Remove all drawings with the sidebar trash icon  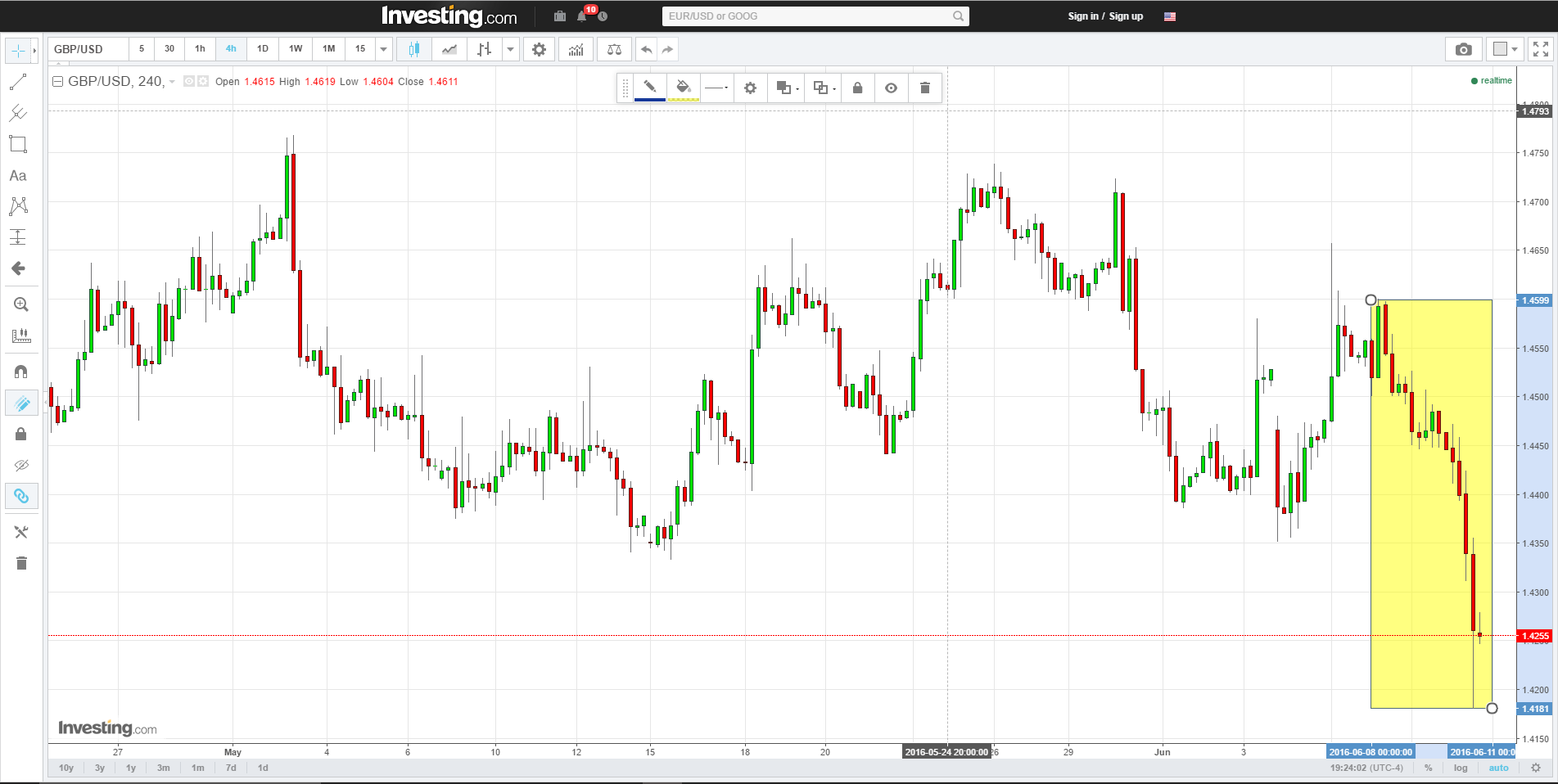pos(21,563)
